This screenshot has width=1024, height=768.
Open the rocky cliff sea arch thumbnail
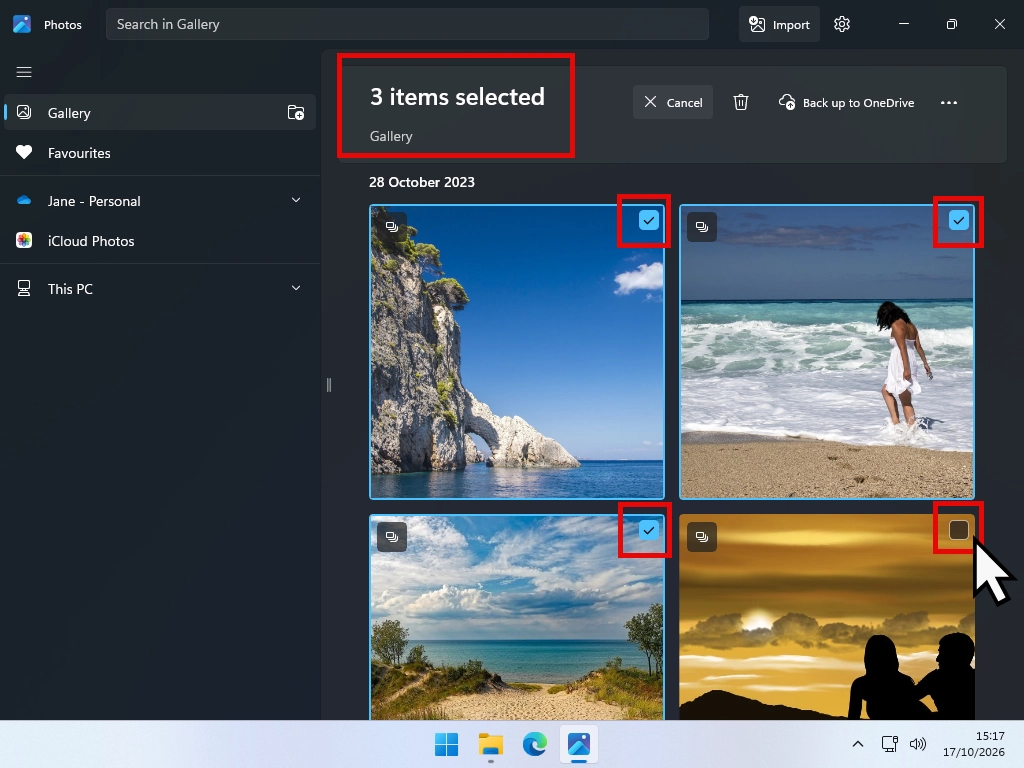(517, 352)
